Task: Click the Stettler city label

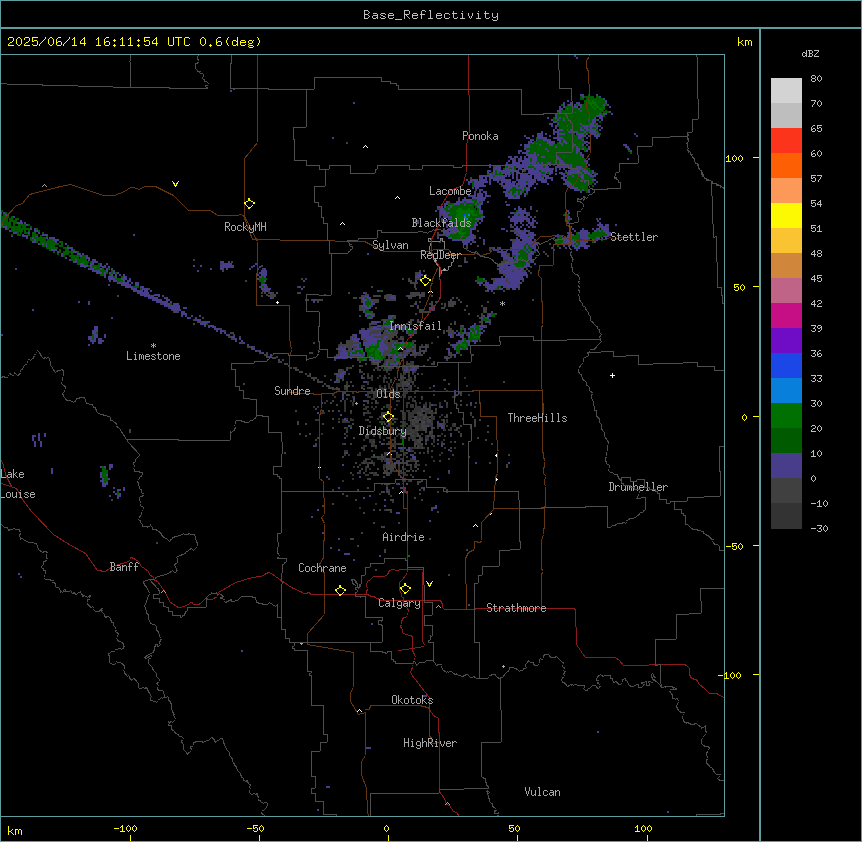Action: tap(634, 237)
